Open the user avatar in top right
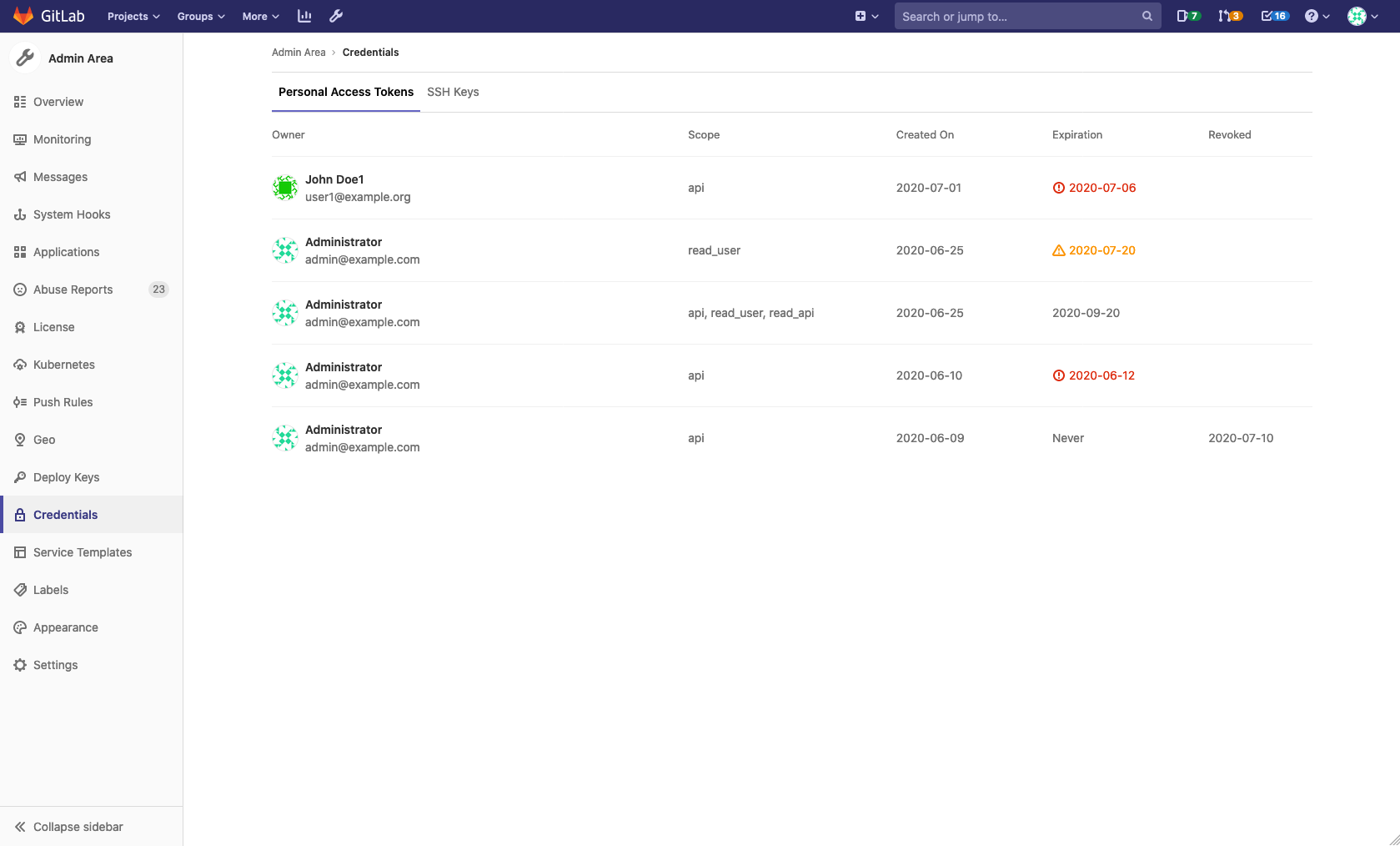 click(1357, 15)
